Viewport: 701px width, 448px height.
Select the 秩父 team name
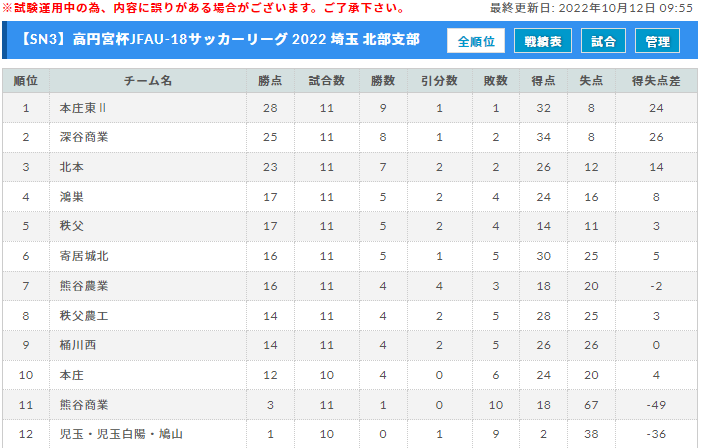[72, 226]
